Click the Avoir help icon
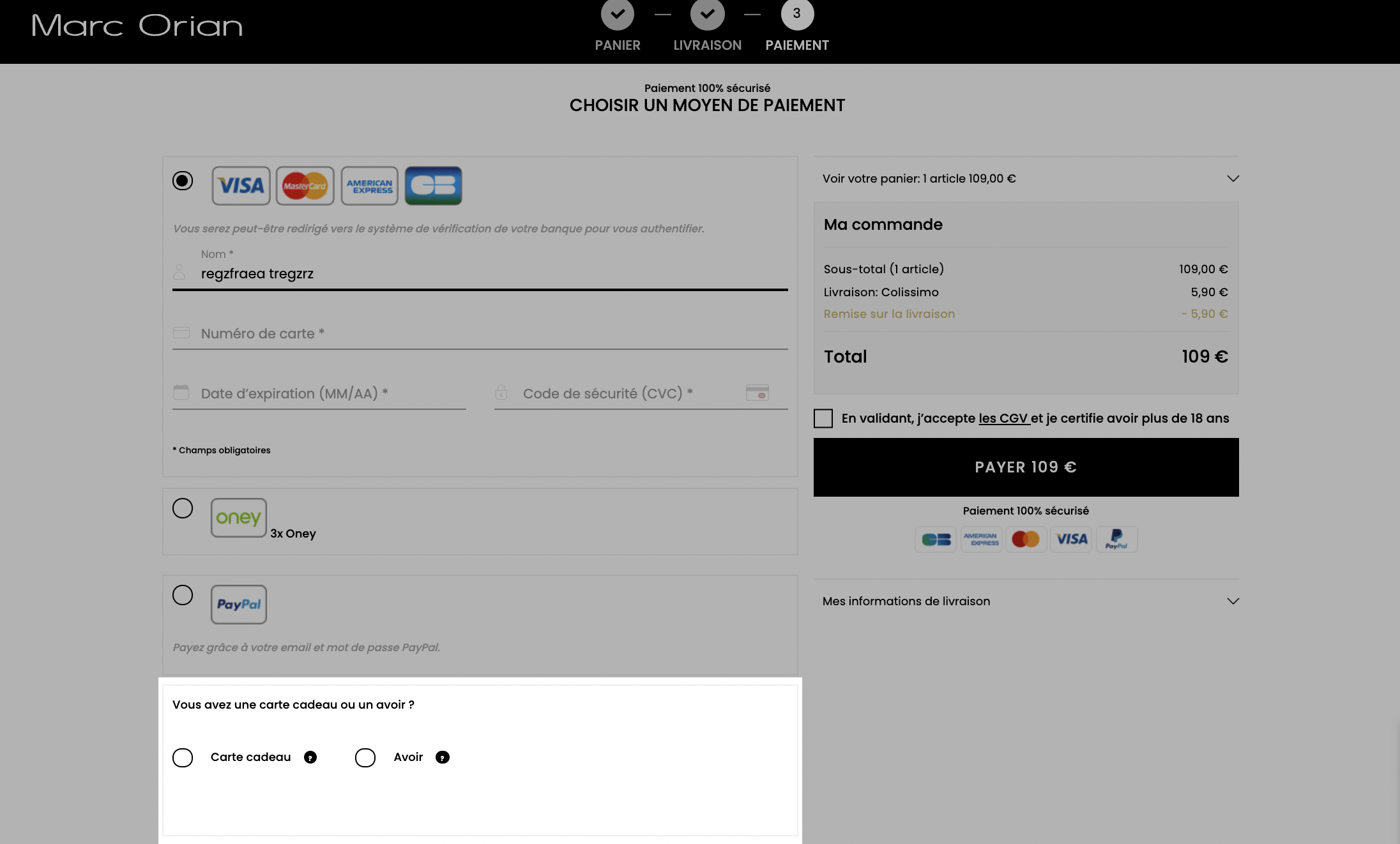This screenshot has height=844, width=1400. (443, 757)
